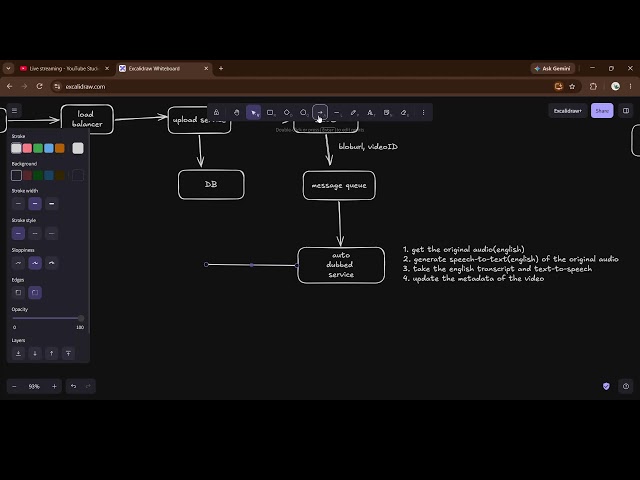The width and height of the screenshot is (640, 480).
Task: Choose dotted stroke style
Action: click(51, 233)
